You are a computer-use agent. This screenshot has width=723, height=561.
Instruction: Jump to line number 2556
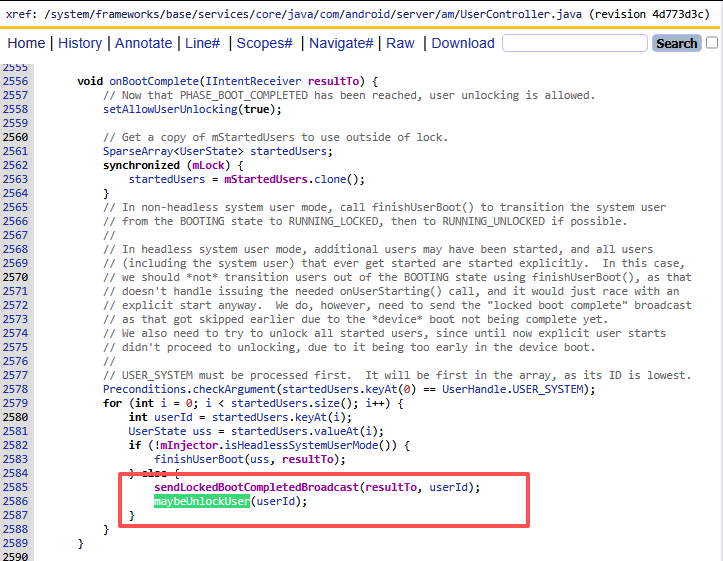coord(15,82)
